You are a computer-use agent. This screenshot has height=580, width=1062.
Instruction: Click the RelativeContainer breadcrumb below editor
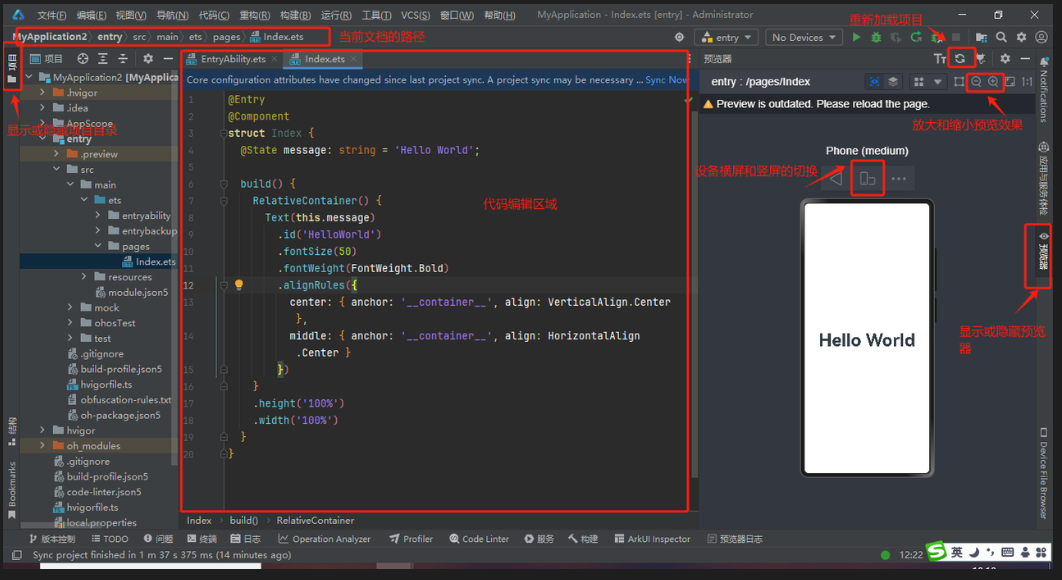(315, 520)
